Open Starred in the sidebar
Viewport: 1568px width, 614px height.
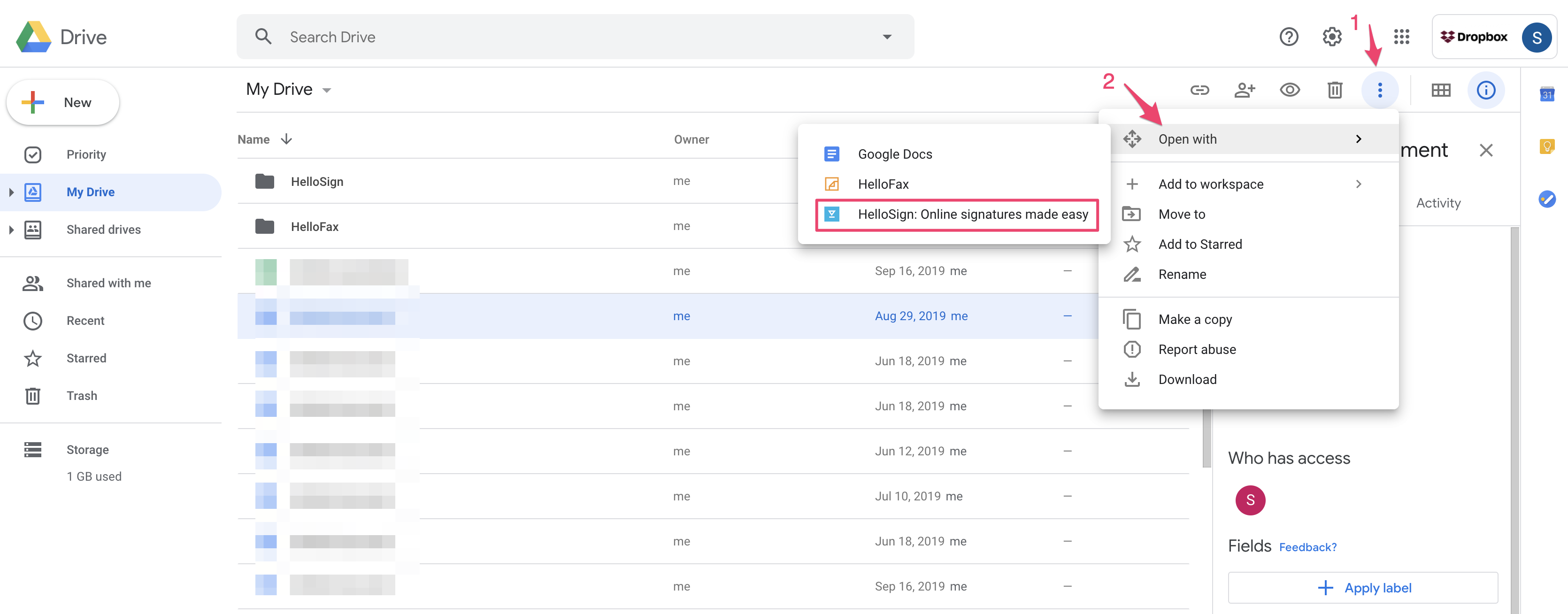click(x=110, y=359)
